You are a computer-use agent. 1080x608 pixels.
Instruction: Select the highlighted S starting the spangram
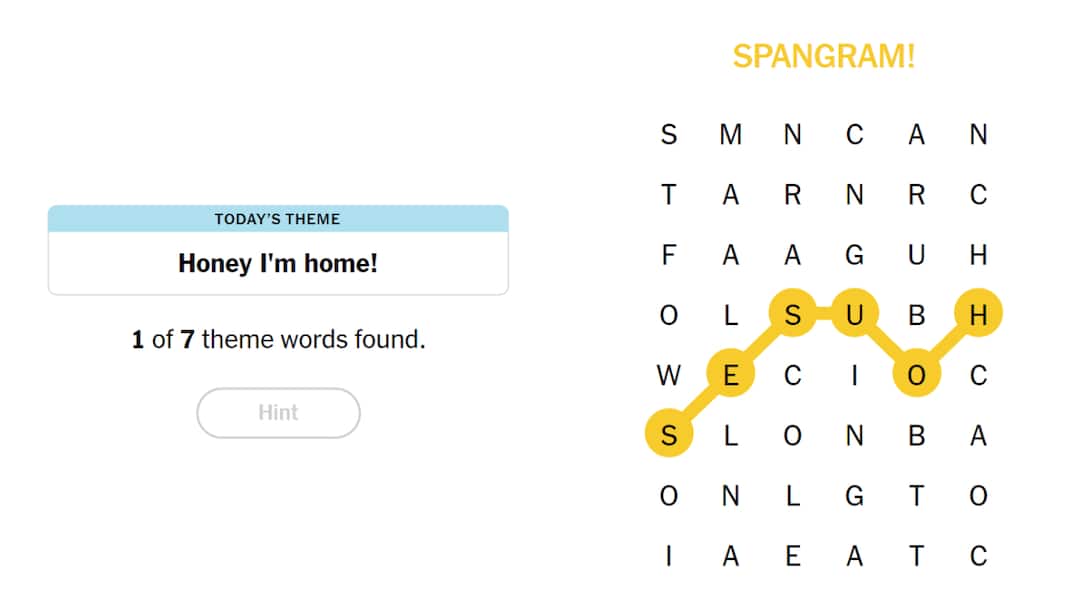pyautogui.click(x=669, y=435)
